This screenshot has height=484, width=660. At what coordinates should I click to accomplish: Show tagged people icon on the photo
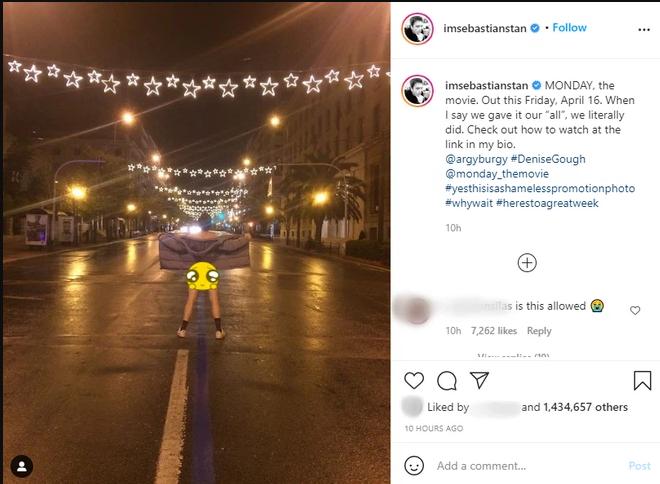tap(21, 466)
